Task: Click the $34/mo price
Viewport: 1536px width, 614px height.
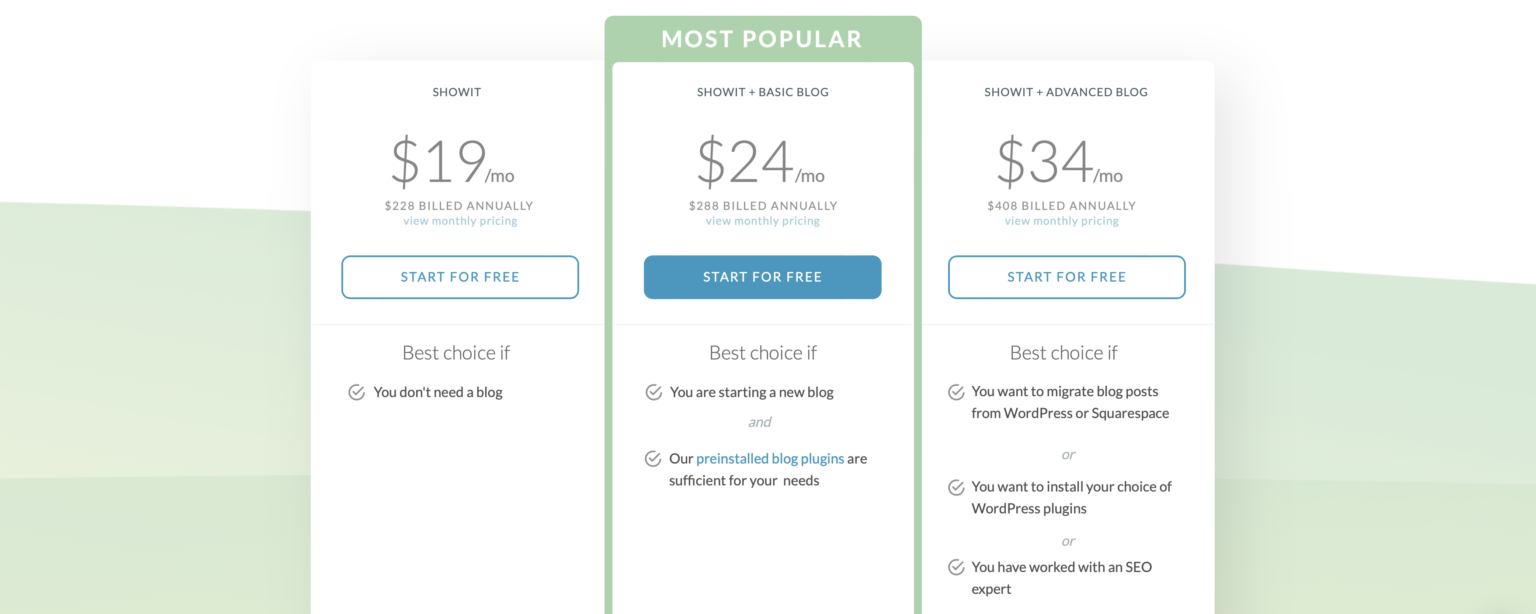Action: click(1059, 163)
